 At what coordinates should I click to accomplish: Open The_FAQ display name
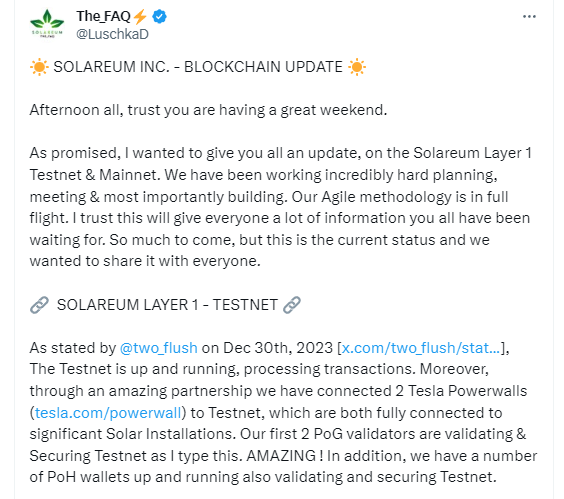tap(103, 16)
